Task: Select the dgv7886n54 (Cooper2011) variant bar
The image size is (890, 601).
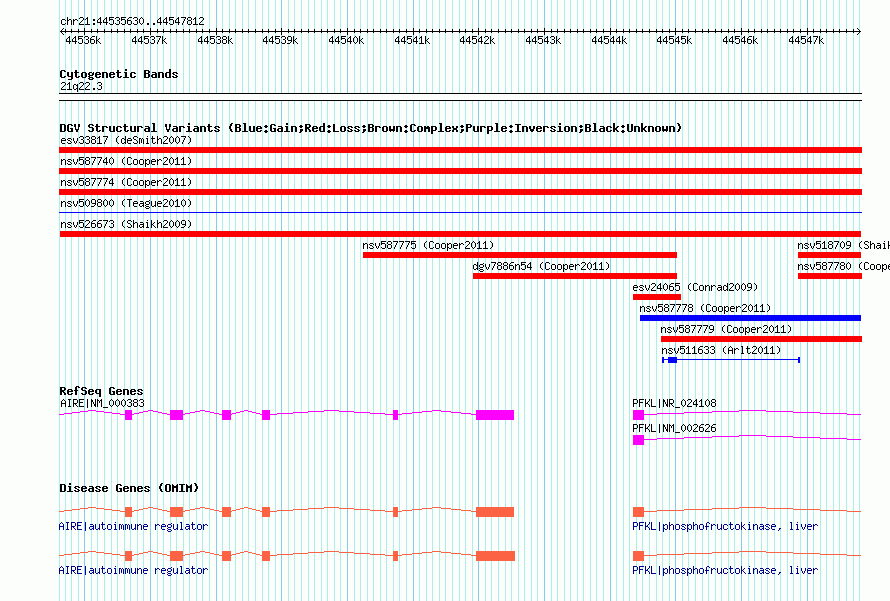Action: 575,276
